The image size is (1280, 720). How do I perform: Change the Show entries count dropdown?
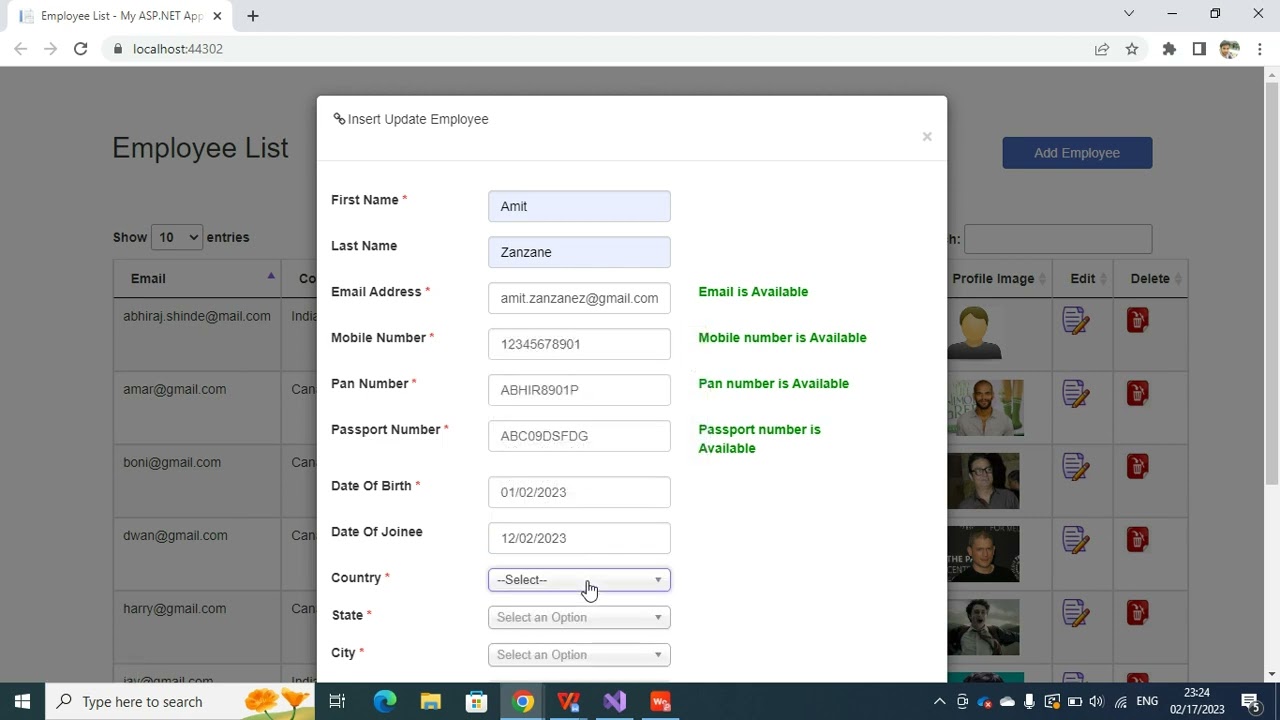[x=177, y=237]
